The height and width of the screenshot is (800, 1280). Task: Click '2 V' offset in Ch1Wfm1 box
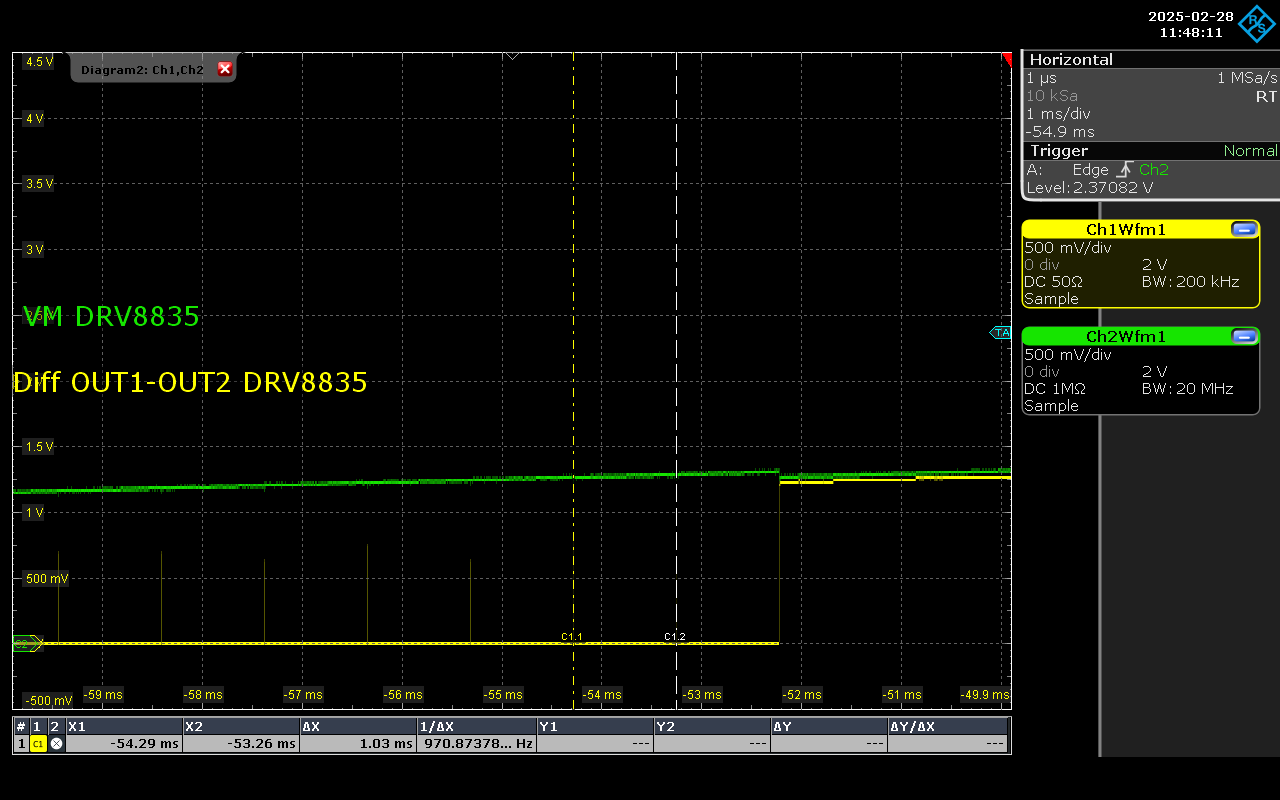[1154, 265]
